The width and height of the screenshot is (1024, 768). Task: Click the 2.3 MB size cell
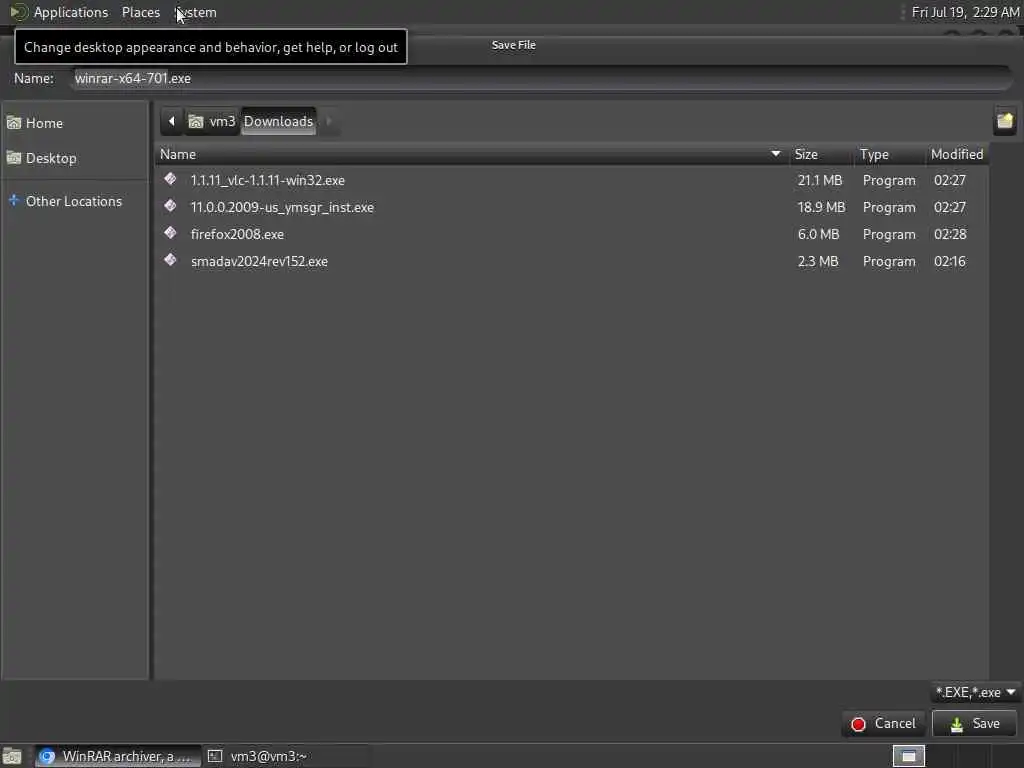[818, 261]
